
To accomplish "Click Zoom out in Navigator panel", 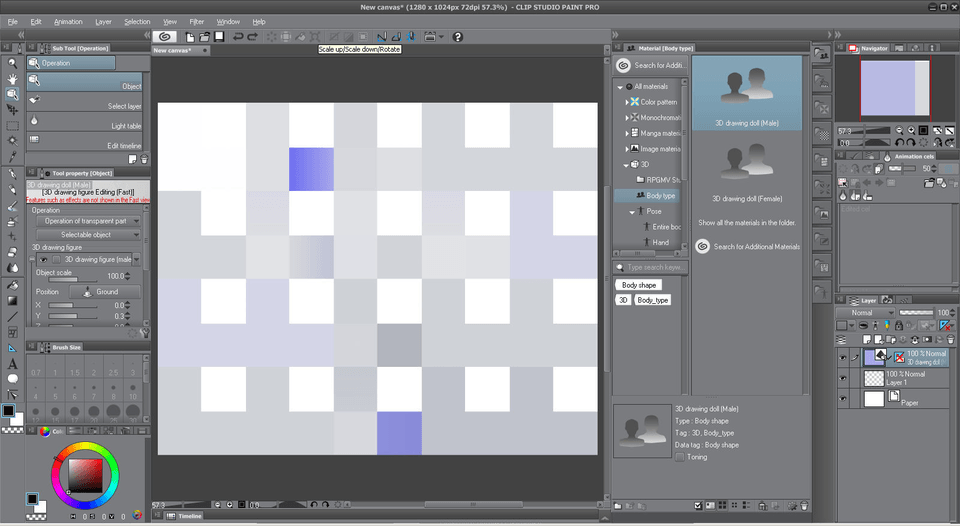I will click(x=899, y=130).
